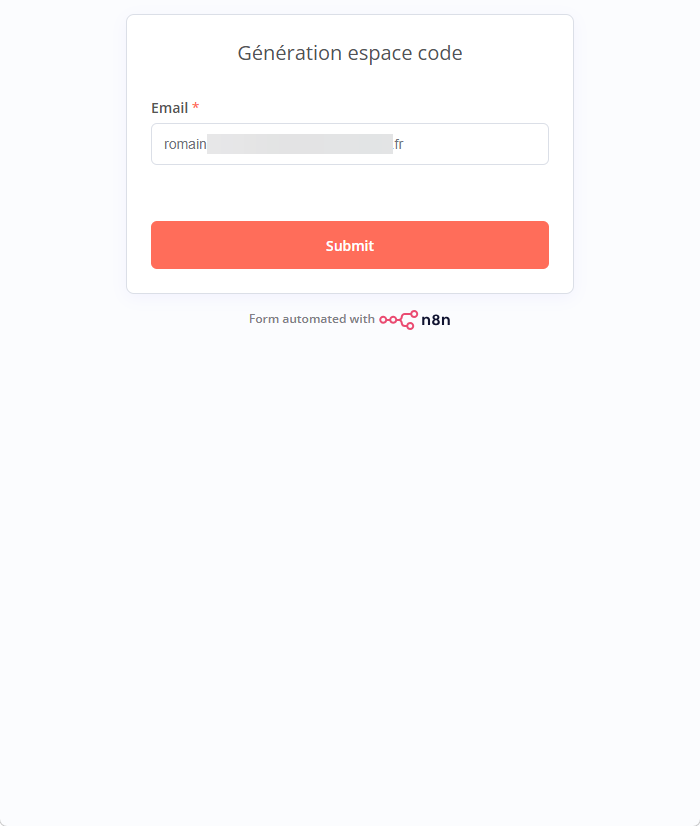Place cursor at the "fr" email ending
This screenshot has width=700, height=826.
tap(398, 144)
